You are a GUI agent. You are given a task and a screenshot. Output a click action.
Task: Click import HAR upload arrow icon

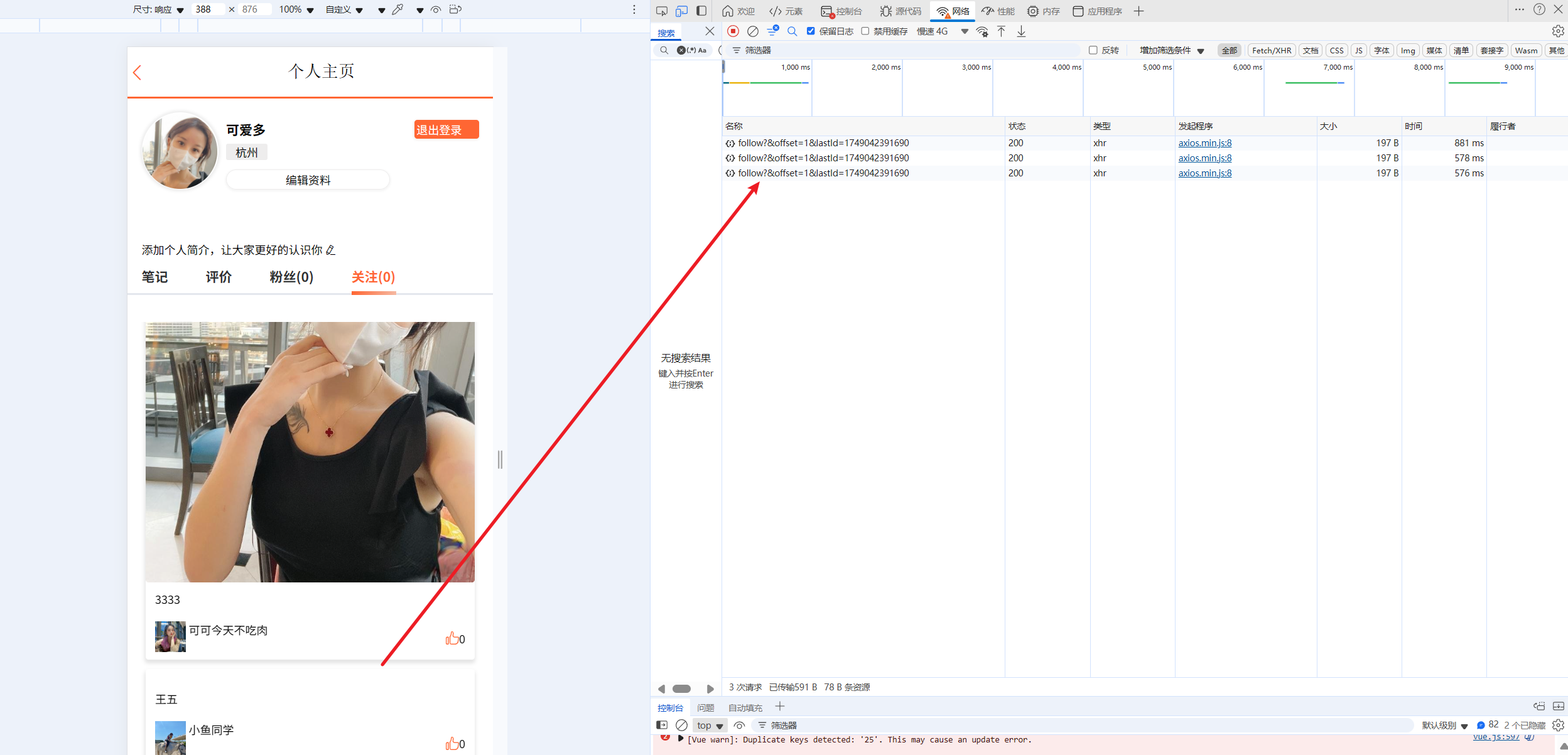pos(1002,31)
